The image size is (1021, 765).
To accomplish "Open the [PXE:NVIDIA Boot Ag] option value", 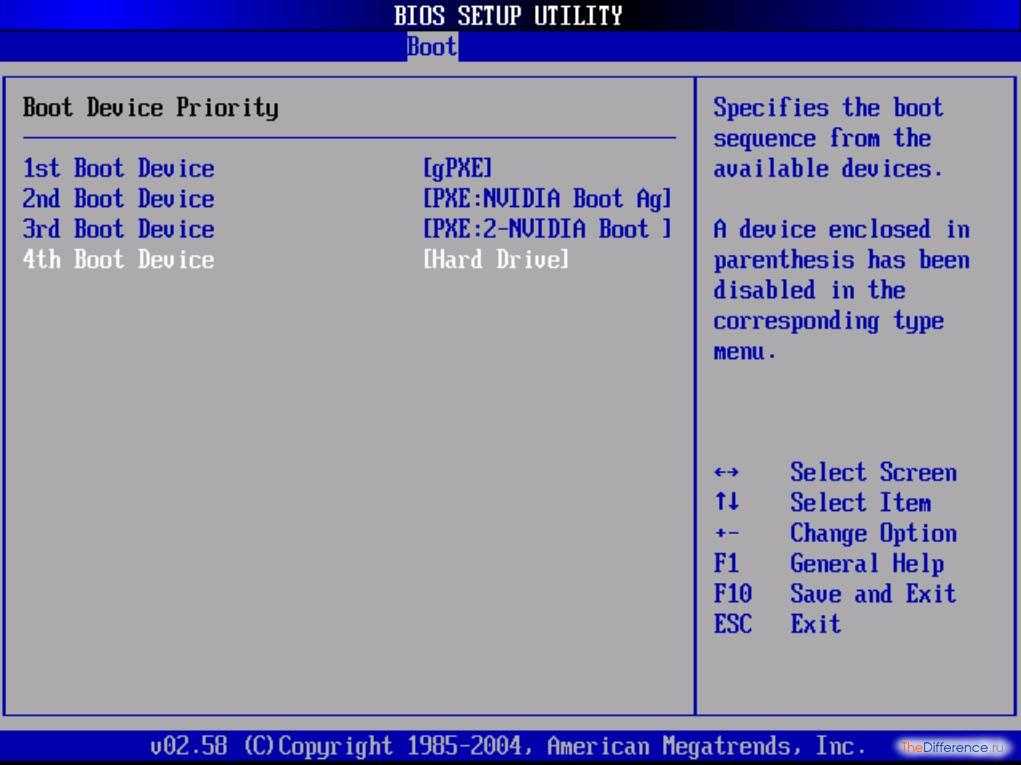I will pos(546,199).
